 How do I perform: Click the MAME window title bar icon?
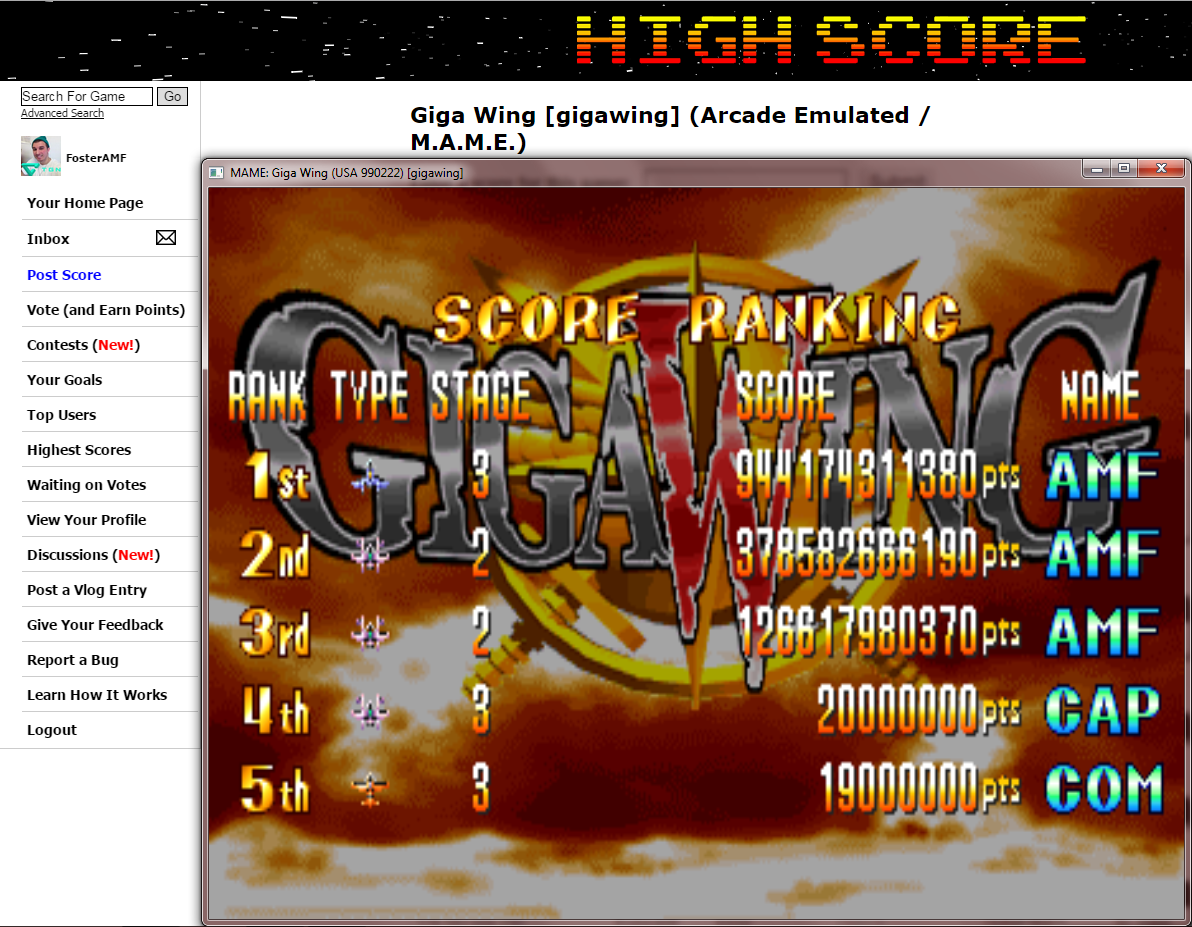[x=216, y=173]
